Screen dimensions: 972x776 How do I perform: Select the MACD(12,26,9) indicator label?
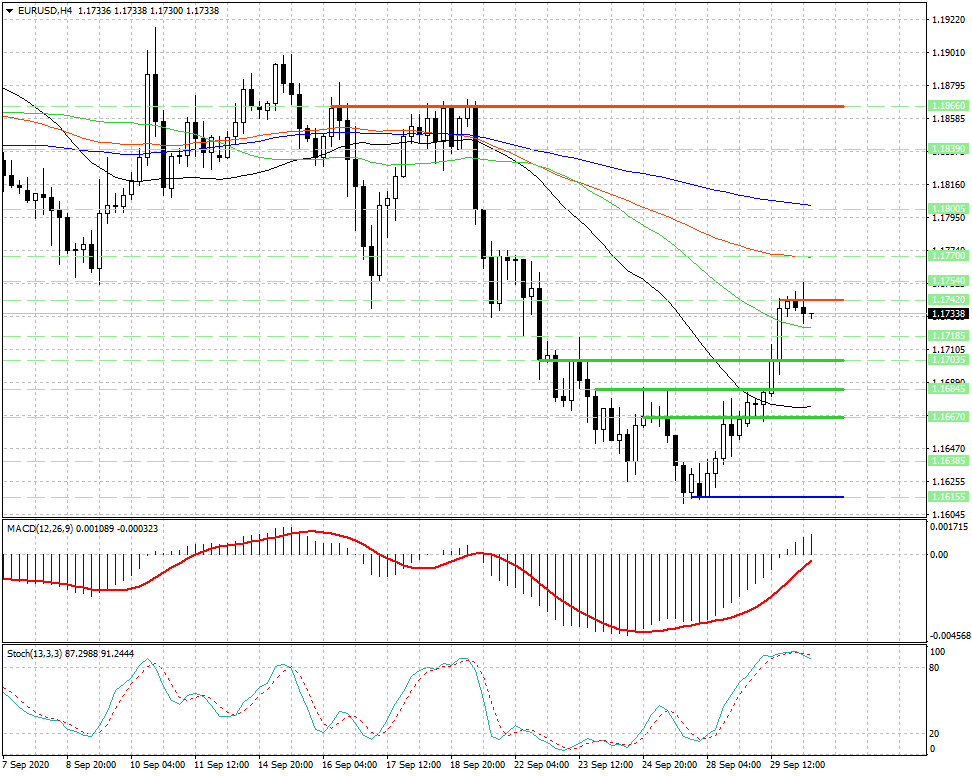[82, 528]
